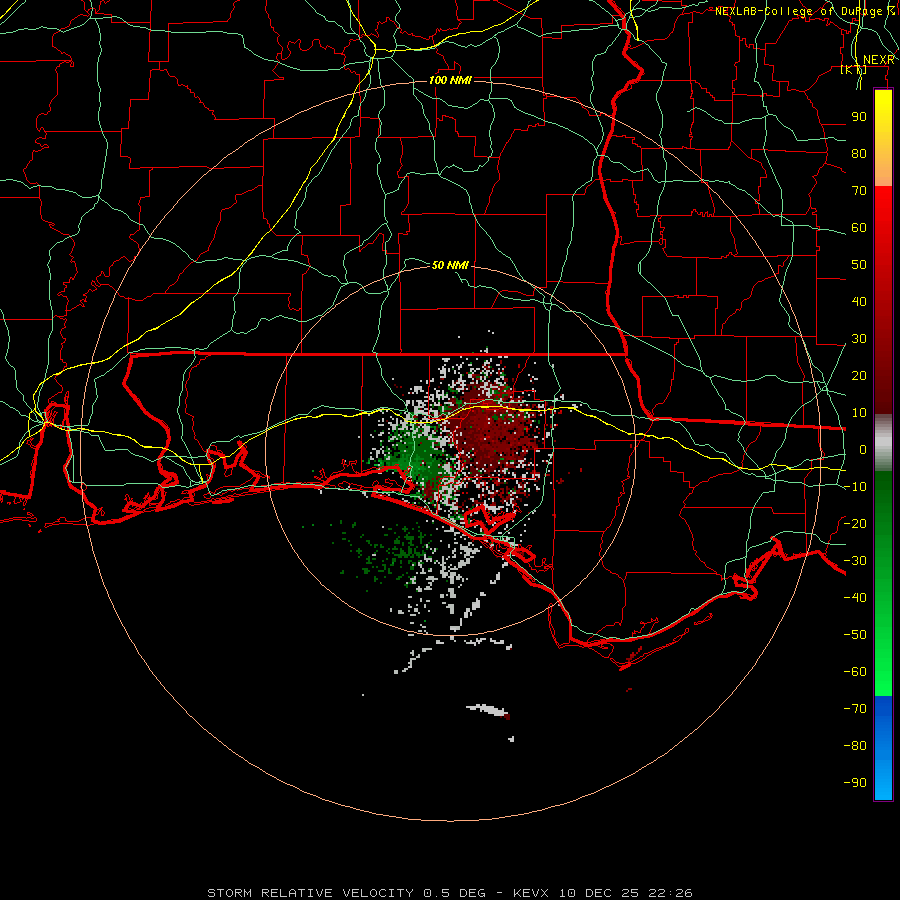Click the '60' label on the velocity scale
The image size is (900, 900).
pos(859,227)
